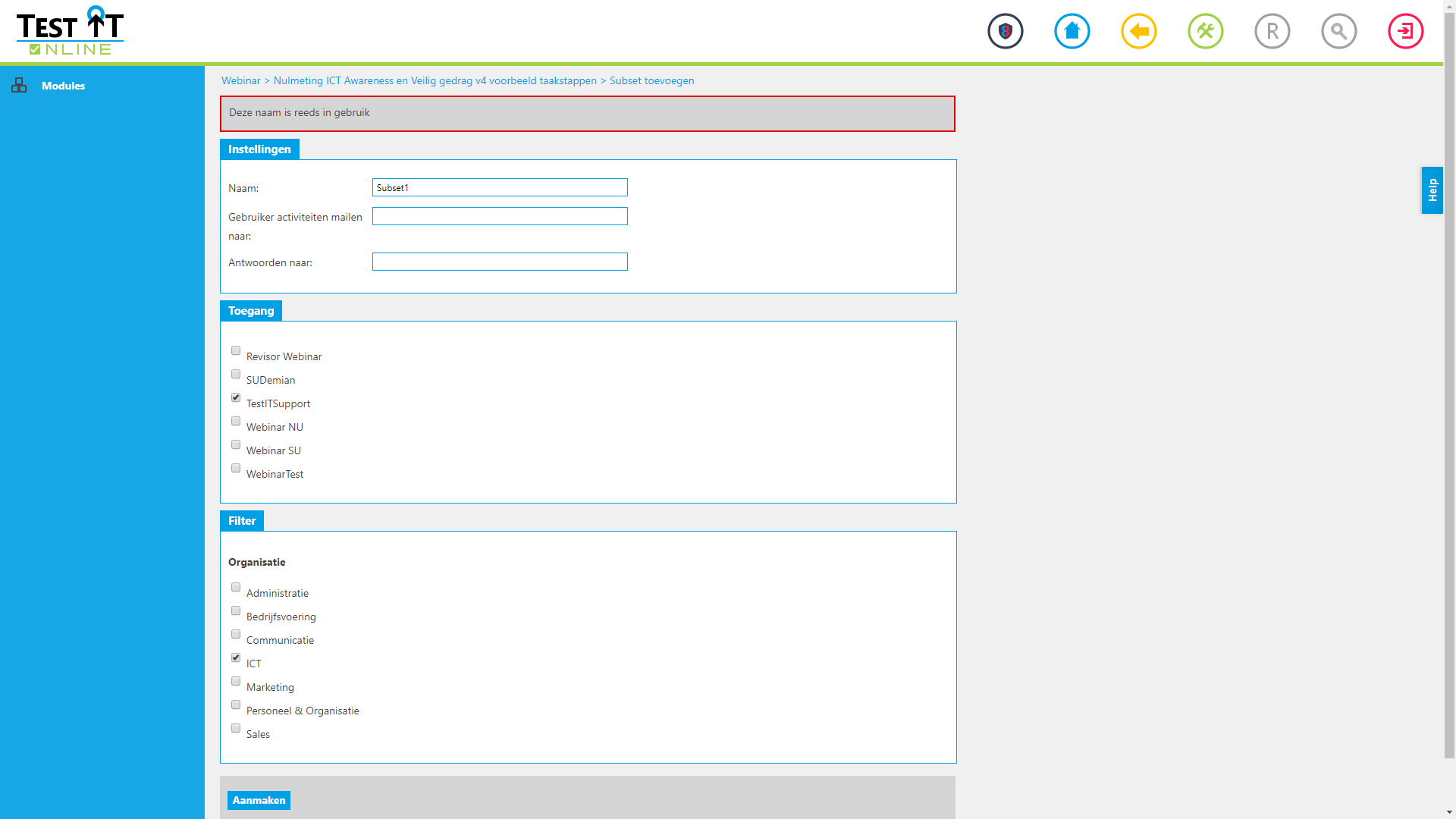Enable the Revisor Webinar checkbox
The height and width of the screenshot is (819, 1456).
pos(236,350)
